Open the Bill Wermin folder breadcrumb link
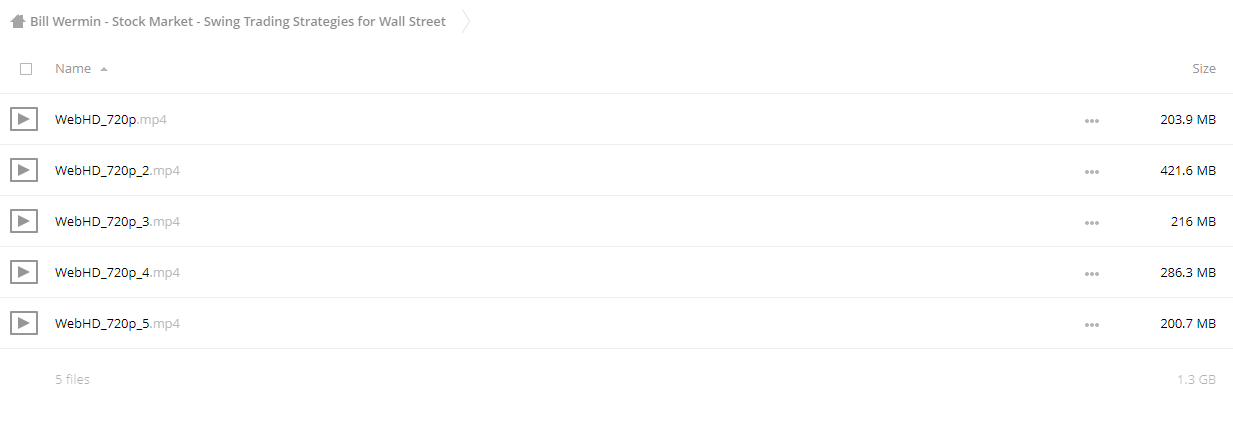This screenshot has width=1233, height=430. [238, 22]
